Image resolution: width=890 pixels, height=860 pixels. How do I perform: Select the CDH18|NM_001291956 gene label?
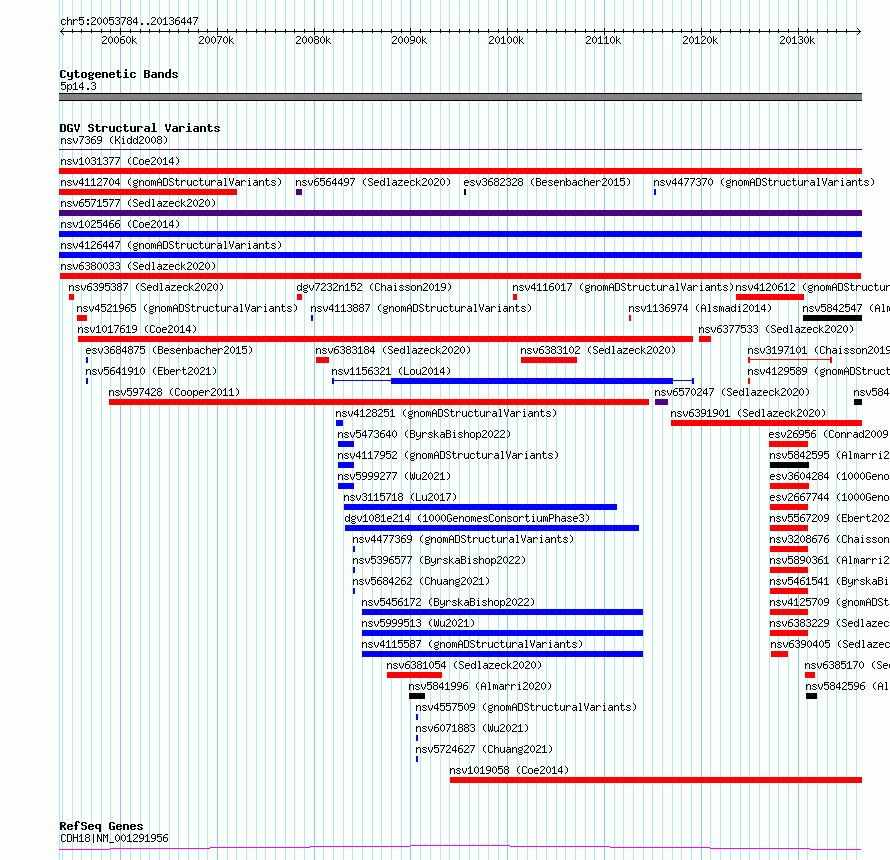(114, 838)
